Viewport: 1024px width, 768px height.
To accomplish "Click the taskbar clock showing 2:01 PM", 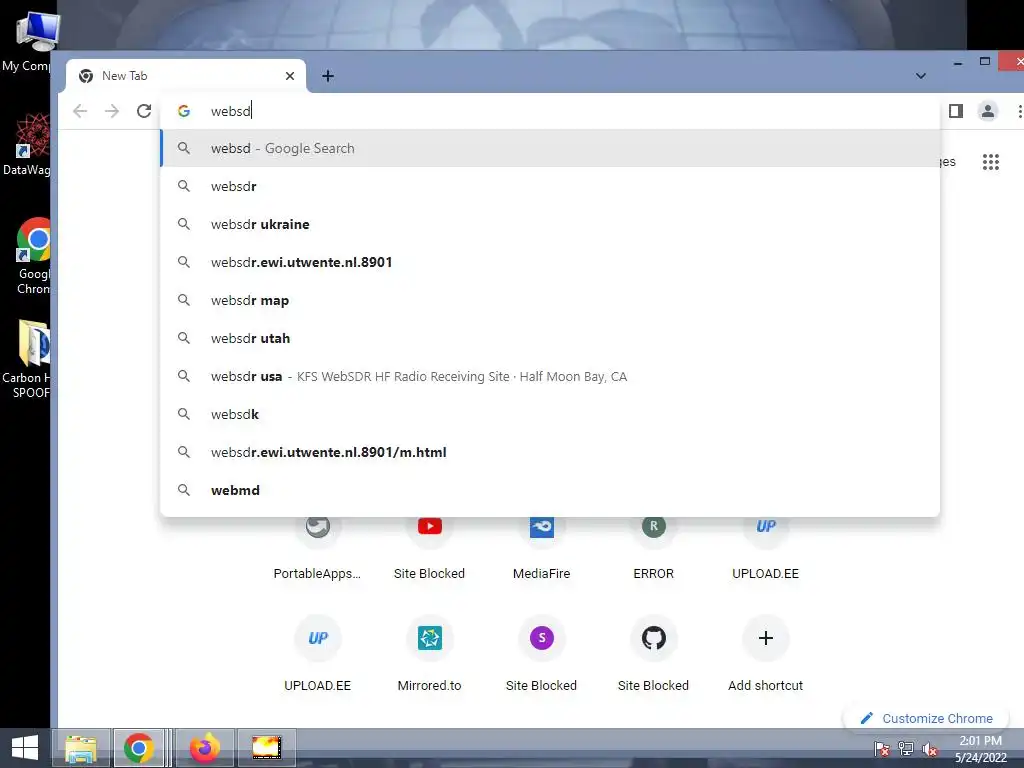I will 980,749.
